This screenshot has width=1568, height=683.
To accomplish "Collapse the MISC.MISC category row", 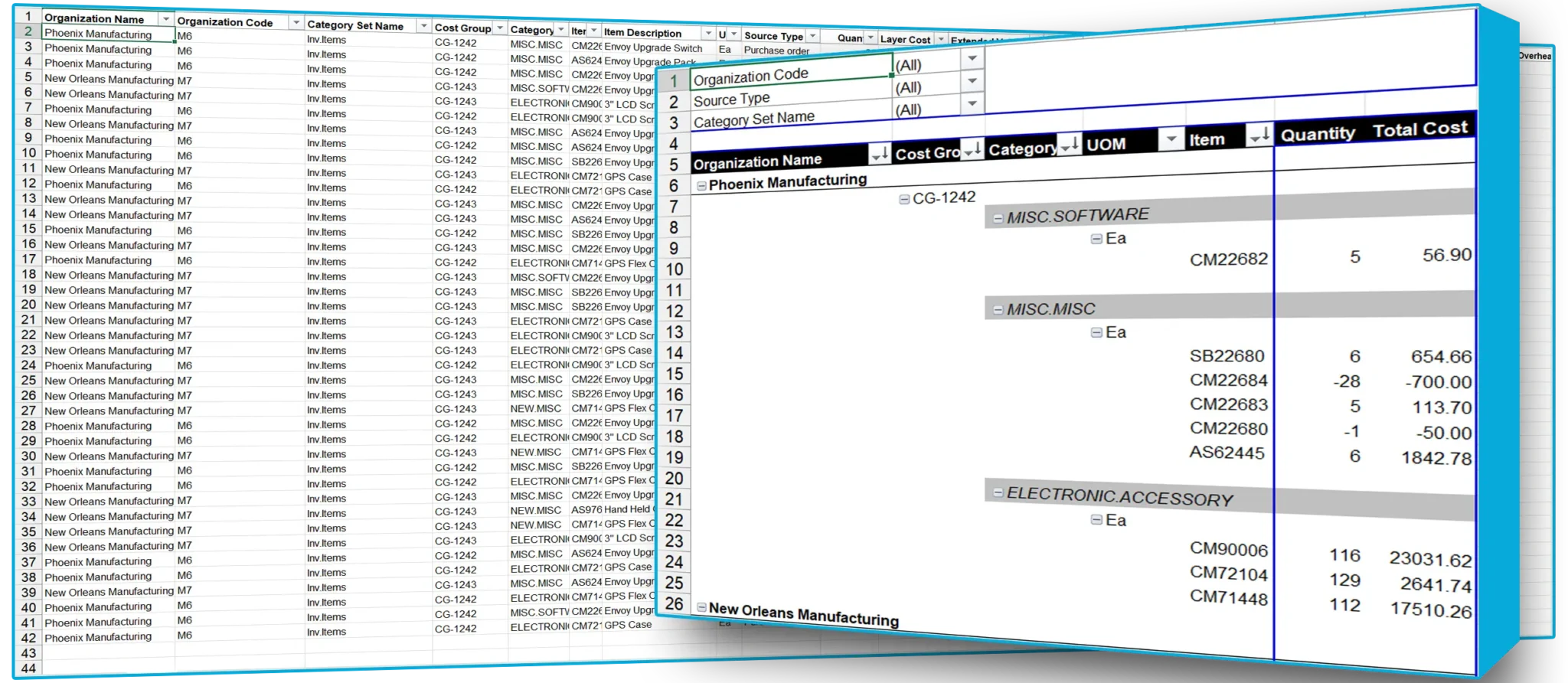I will tap(998, 310).
